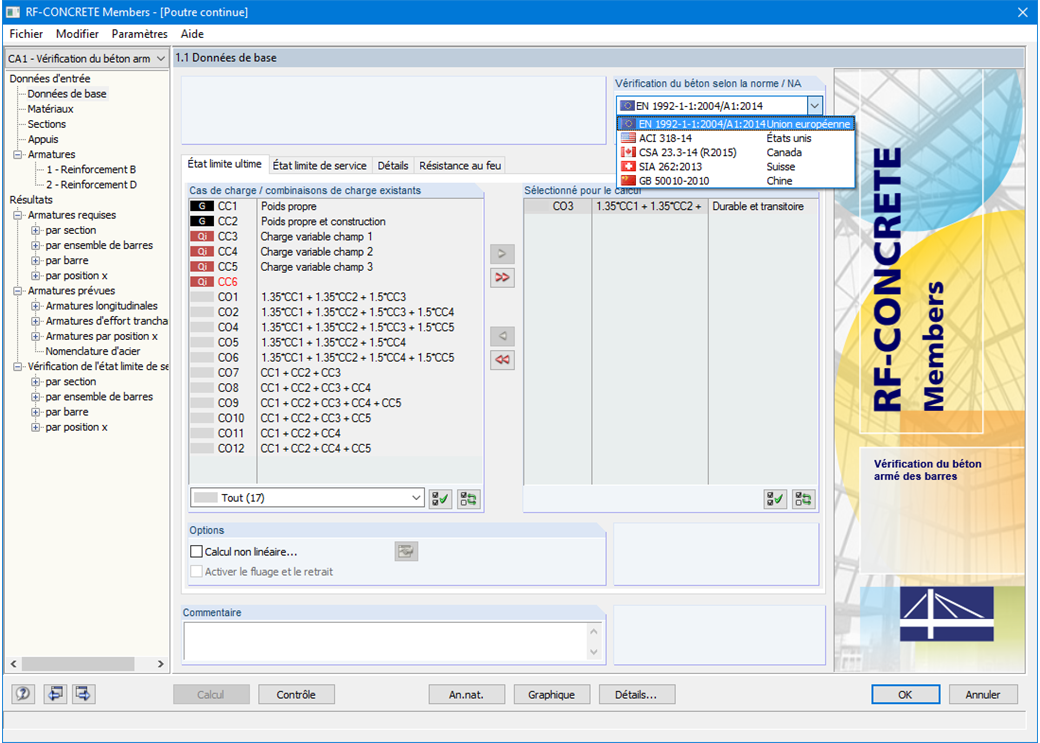This screenshot has height=743, width=1040.
Task: Open the Modifier menu
Action: pos(77,34)
